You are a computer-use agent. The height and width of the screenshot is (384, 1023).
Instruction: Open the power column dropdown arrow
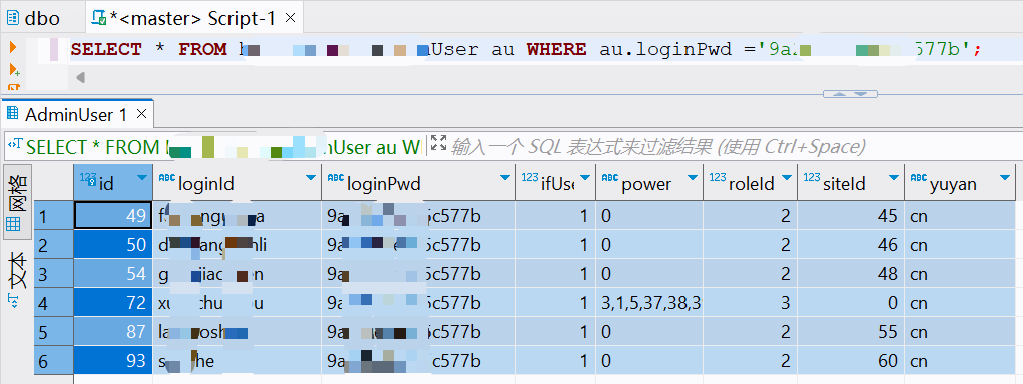[692, 177]
